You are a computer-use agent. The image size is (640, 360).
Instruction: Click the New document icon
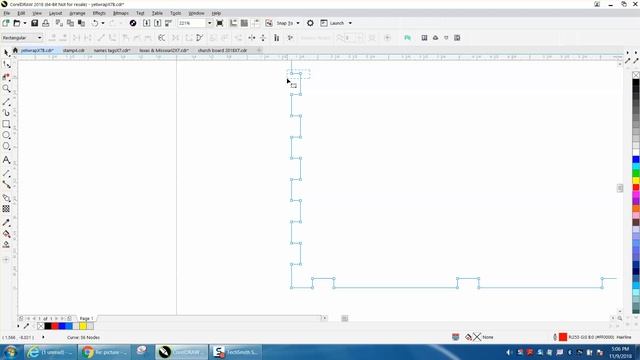click(x=6, y=23)
